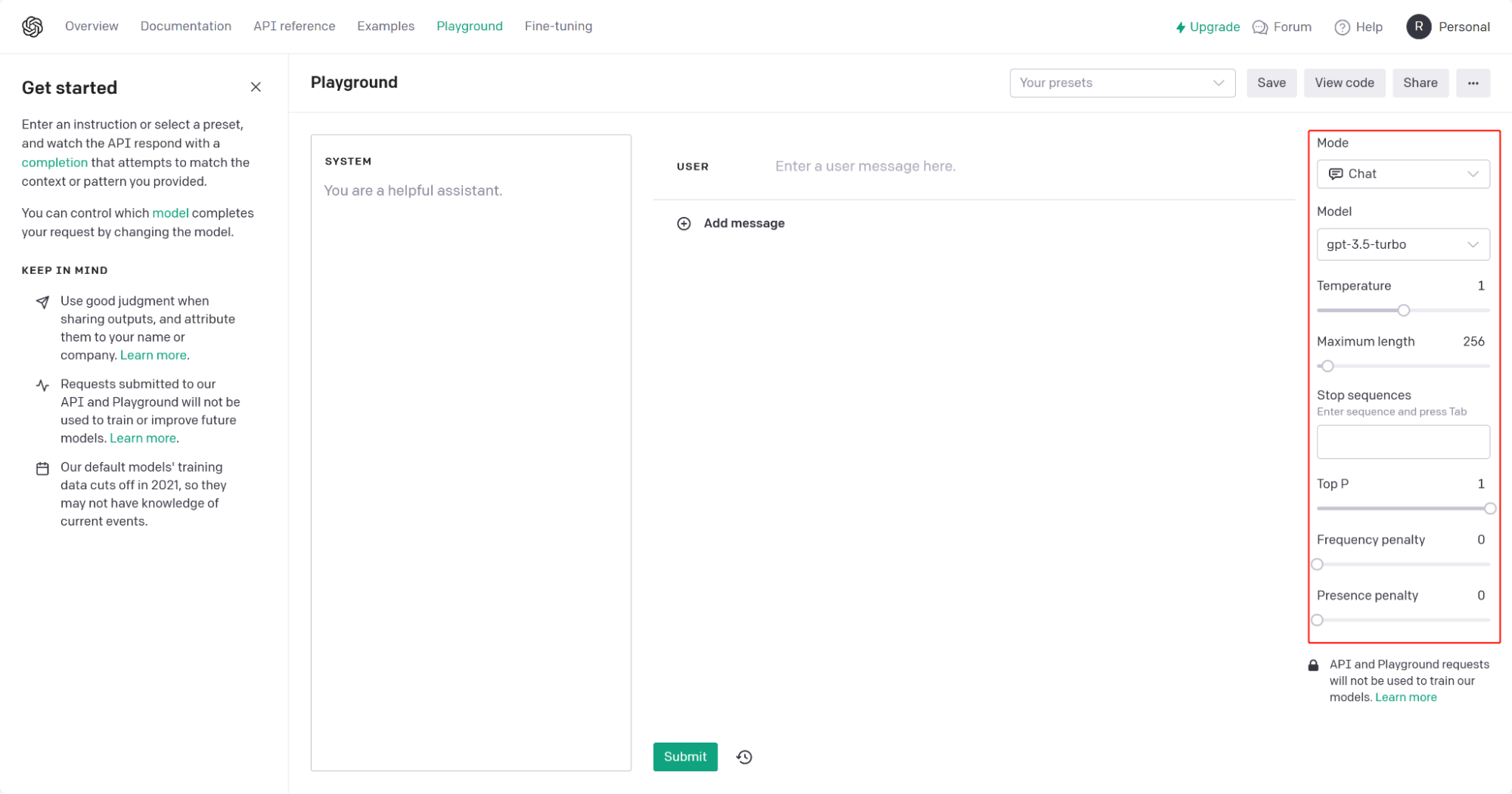The image size is (1512, 794).
Task: Click the Personal account label
Action: tap(1464, 27)
